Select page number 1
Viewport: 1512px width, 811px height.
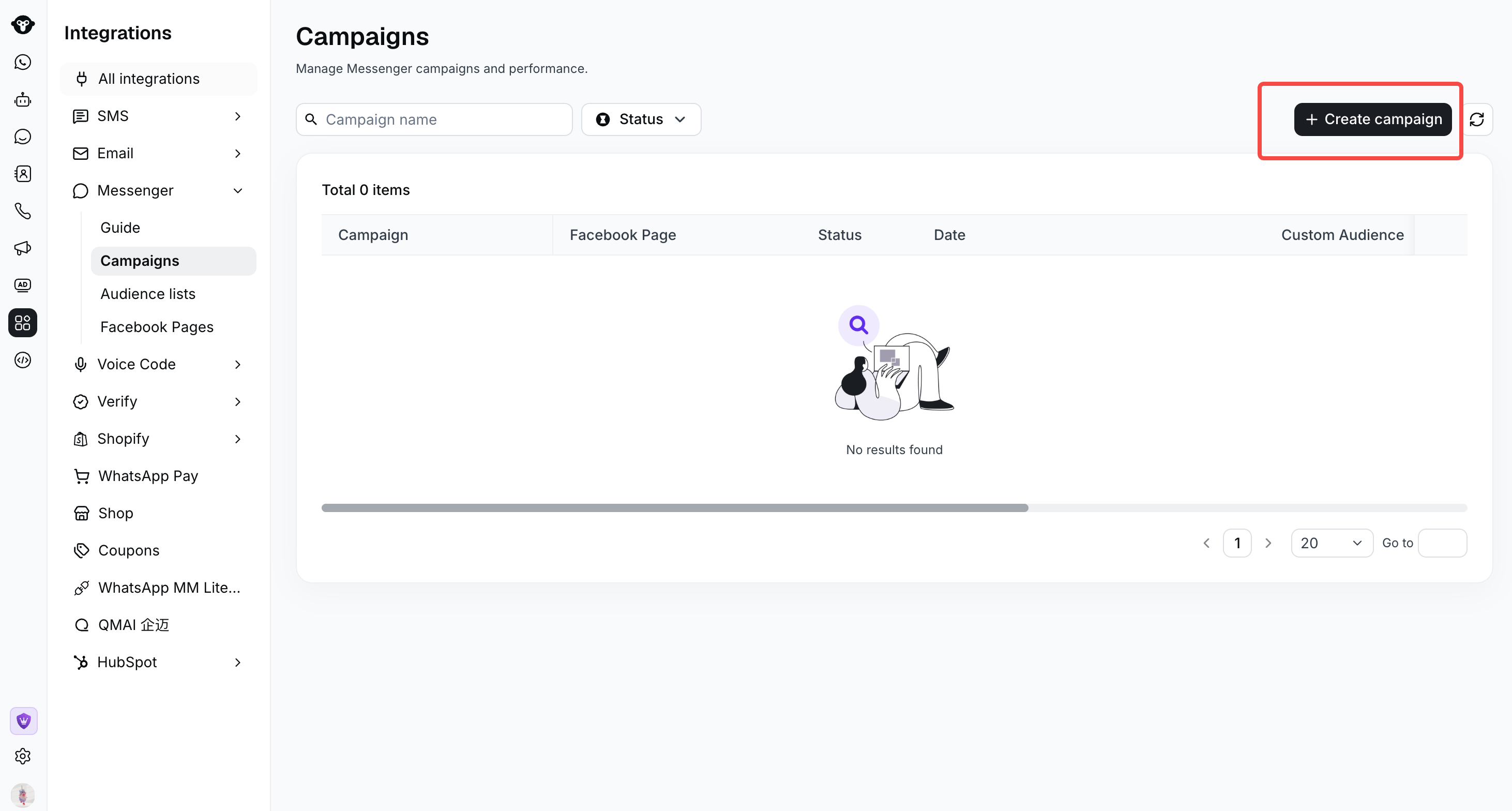[x=1237, y=543]
